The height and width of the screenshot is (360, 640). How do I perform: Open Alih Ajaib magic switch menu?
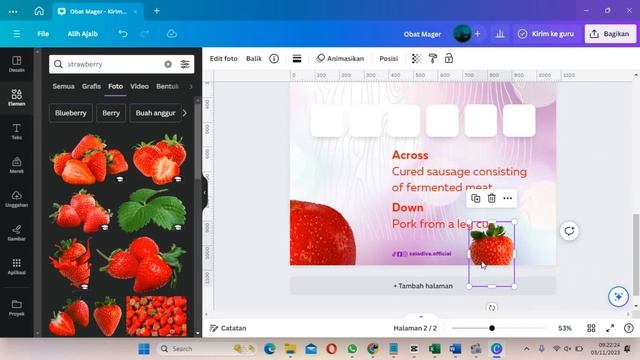coord(82,34)
